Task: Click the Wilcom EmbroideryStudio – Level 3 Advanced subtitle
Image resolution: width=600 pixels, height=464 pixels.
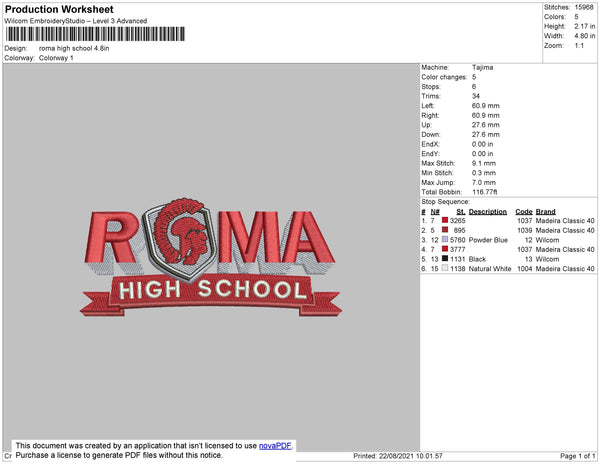Action: click(x=76, y=21)
